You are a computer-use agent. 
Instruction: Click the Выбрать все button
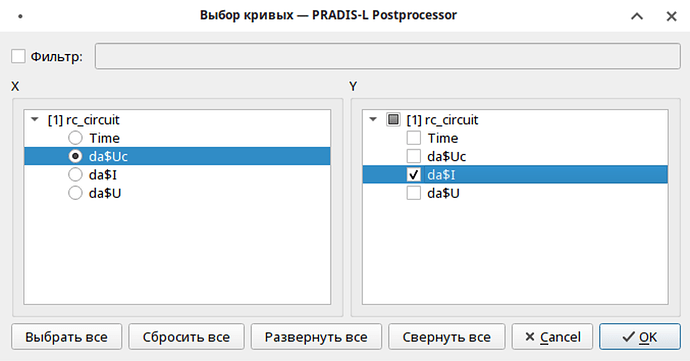click(66, 337)
